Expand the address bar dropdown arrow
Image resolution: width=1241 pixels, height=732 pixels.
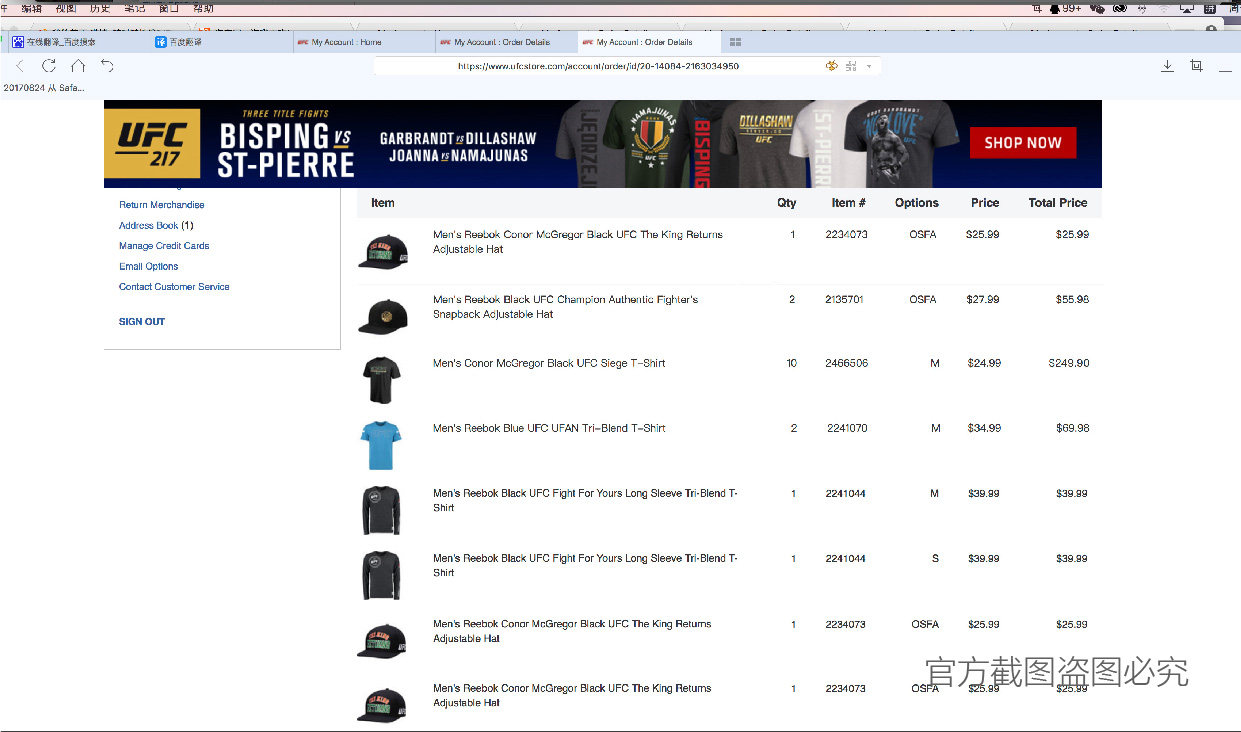[868, 67]
